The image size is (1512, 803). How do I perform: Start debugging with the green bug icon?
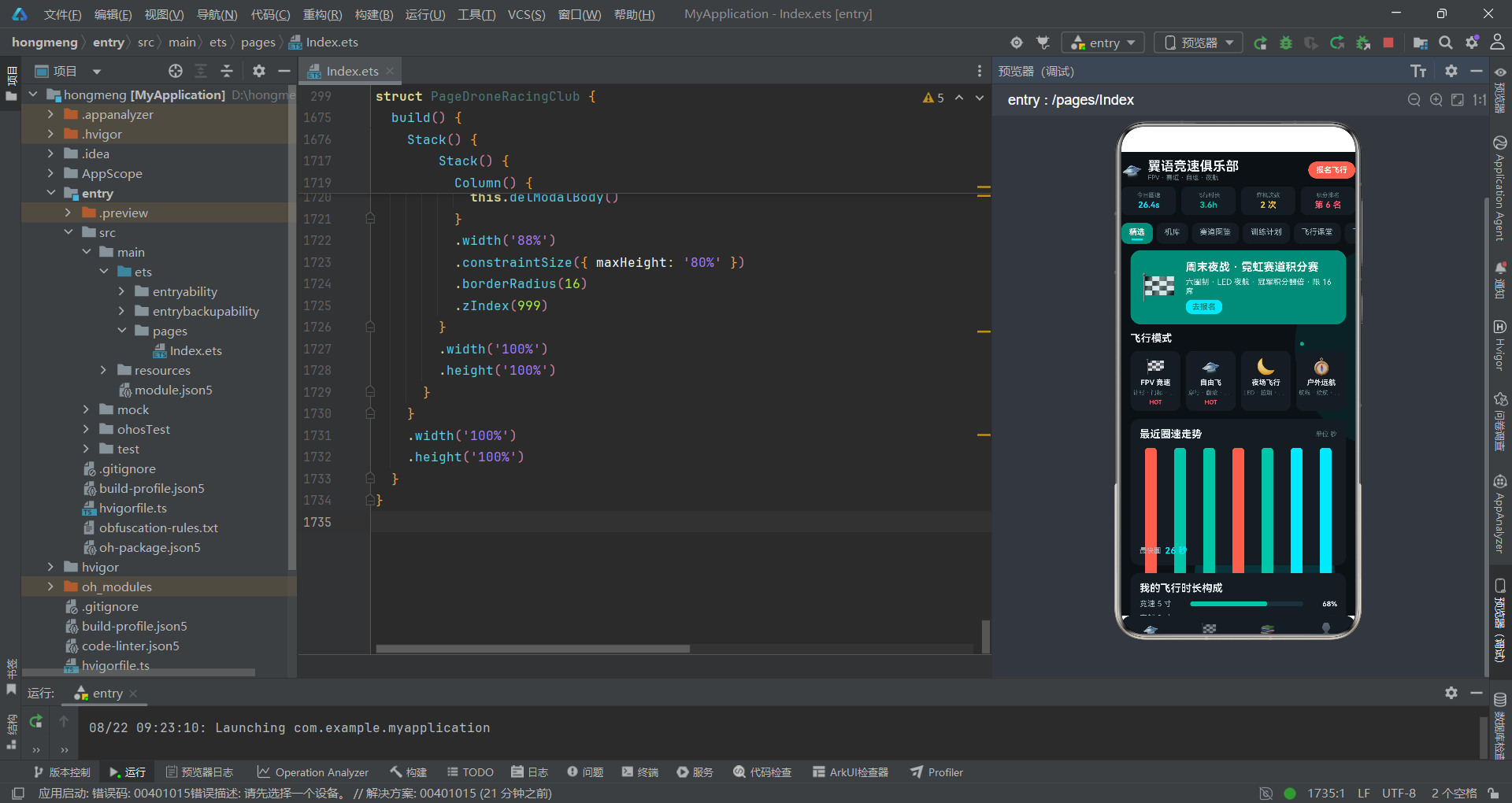(x=1286, y=43)
